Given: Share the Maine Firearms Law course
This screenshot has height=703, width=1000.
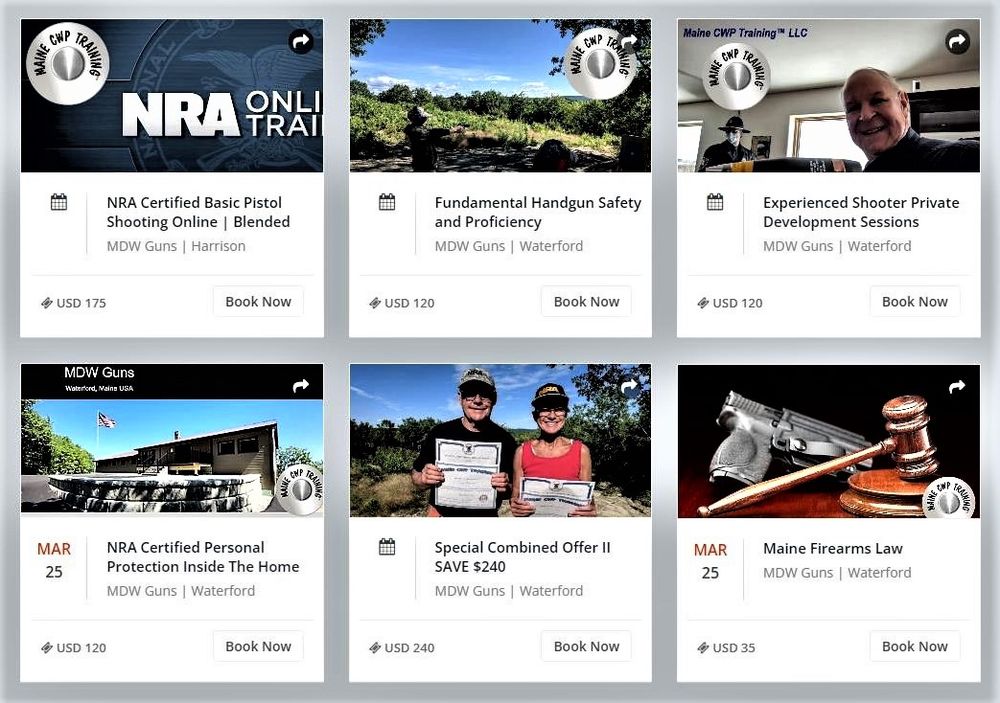Looking at the screenshot, I should pyautogui.click(x=957, y=386).
